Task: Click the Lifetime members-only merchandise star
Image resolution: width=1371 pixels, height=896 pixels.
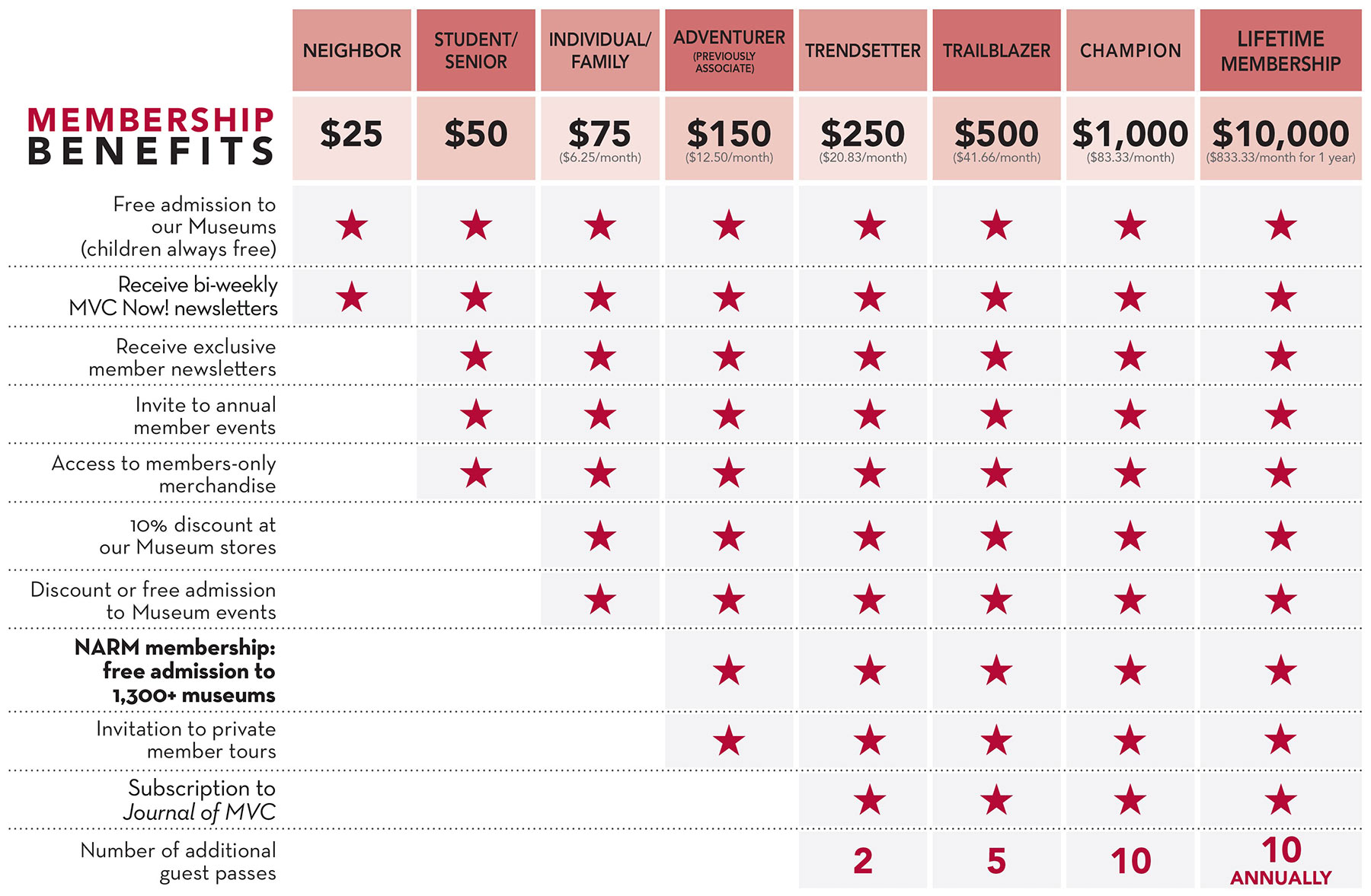Action: coord(1280,474)
